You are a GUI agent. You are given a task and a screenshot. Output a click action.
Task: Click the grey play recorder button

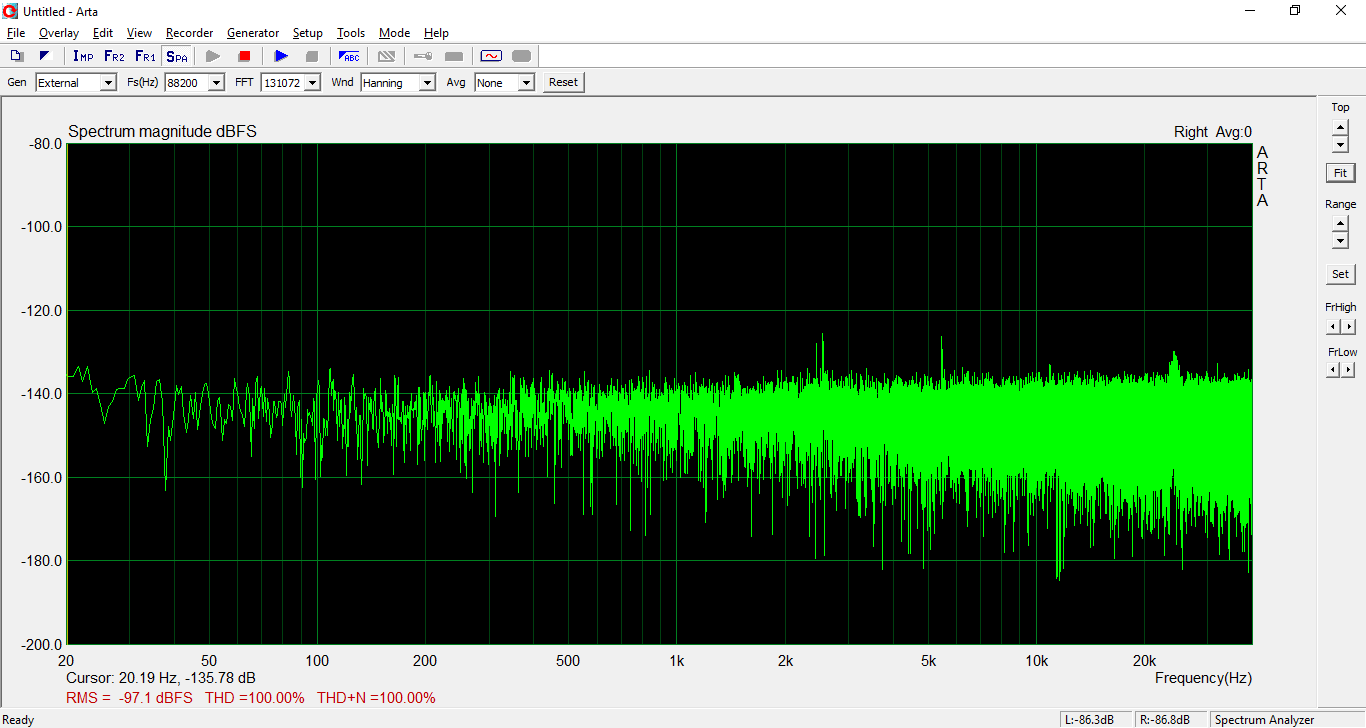click(213, 56)
